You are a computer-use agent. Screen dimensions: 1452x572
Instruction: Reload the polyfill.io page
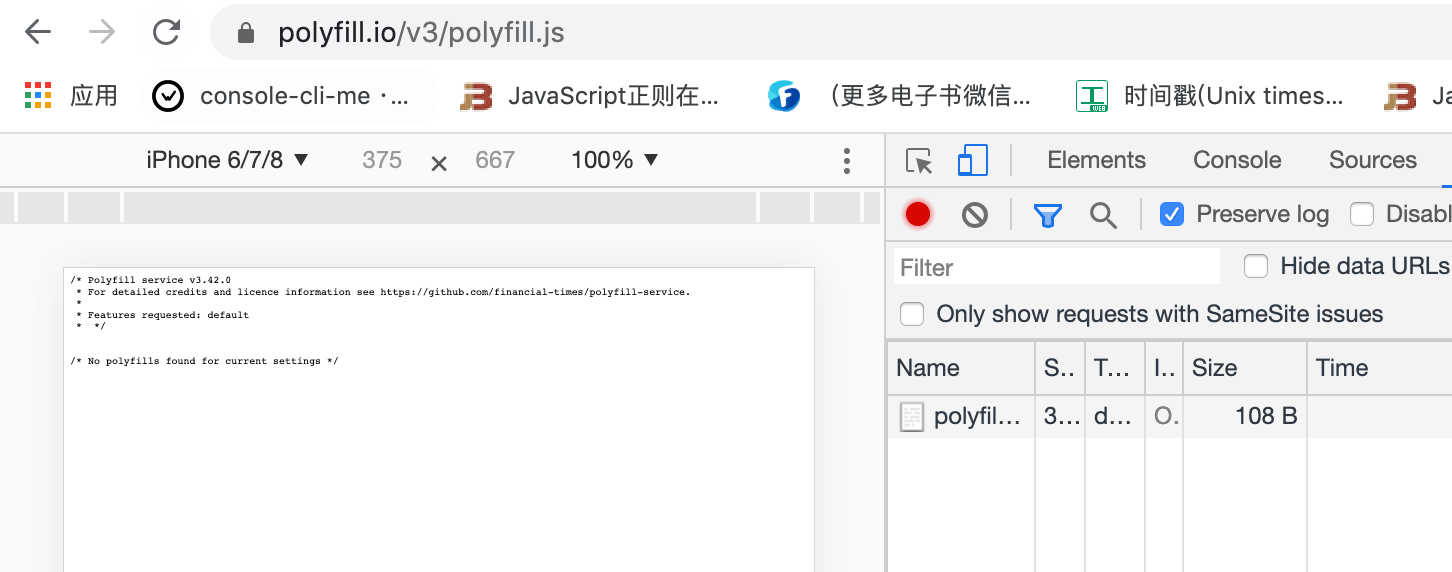[166, 33]
